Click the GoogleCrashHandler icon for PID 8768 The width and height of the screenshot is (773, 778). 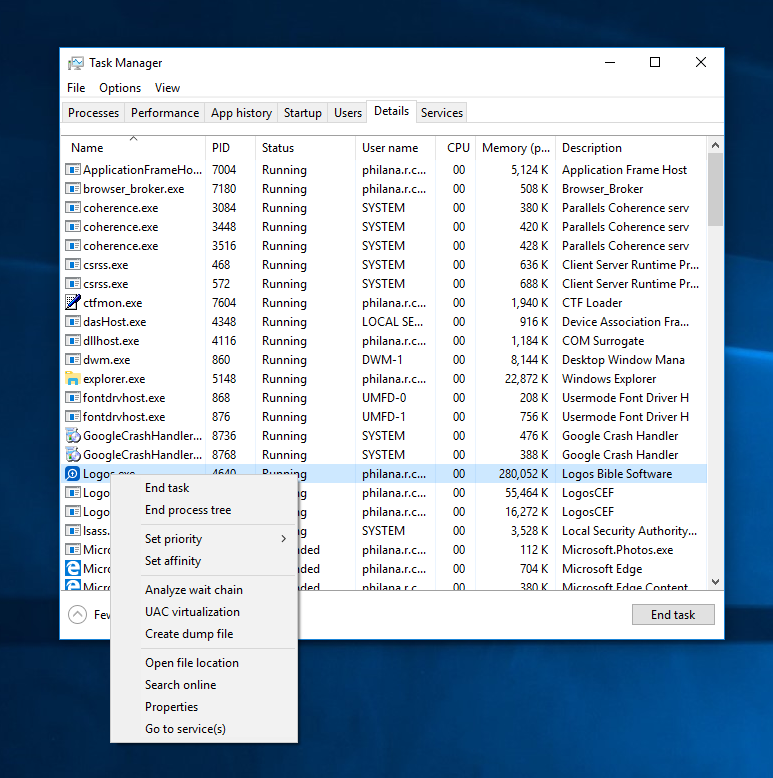[x=73, y=454]
